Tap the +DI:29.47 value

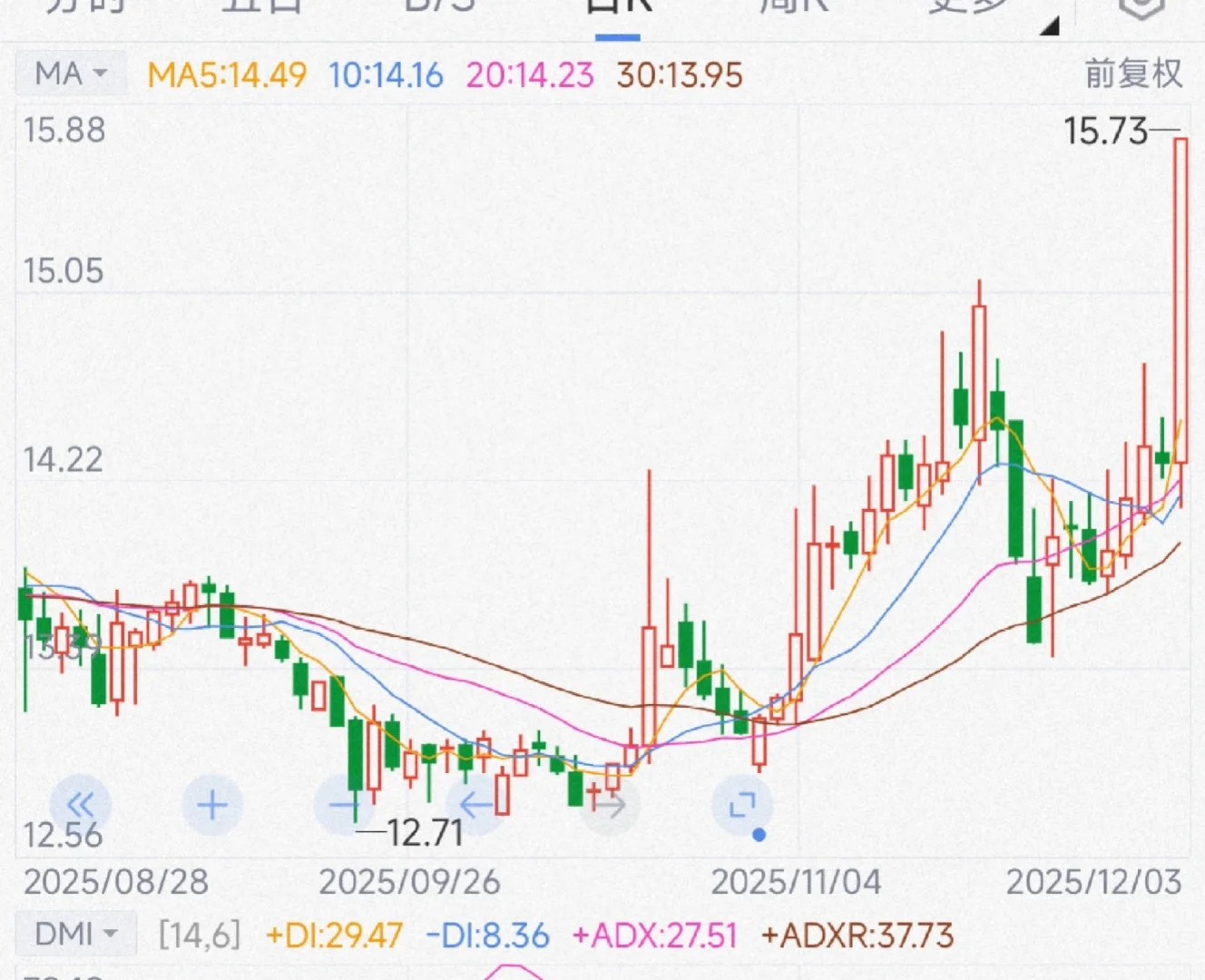click(334, 936)
